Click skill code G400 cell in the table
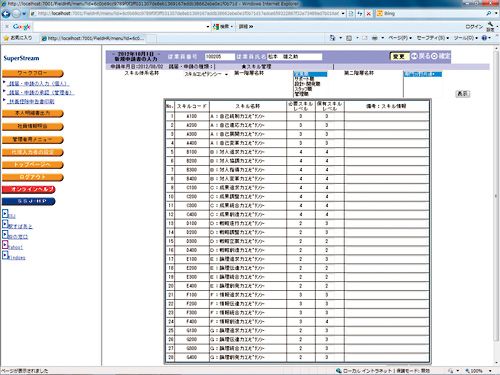This screenshot has height=375, width=500. click(x=192, y=357)
